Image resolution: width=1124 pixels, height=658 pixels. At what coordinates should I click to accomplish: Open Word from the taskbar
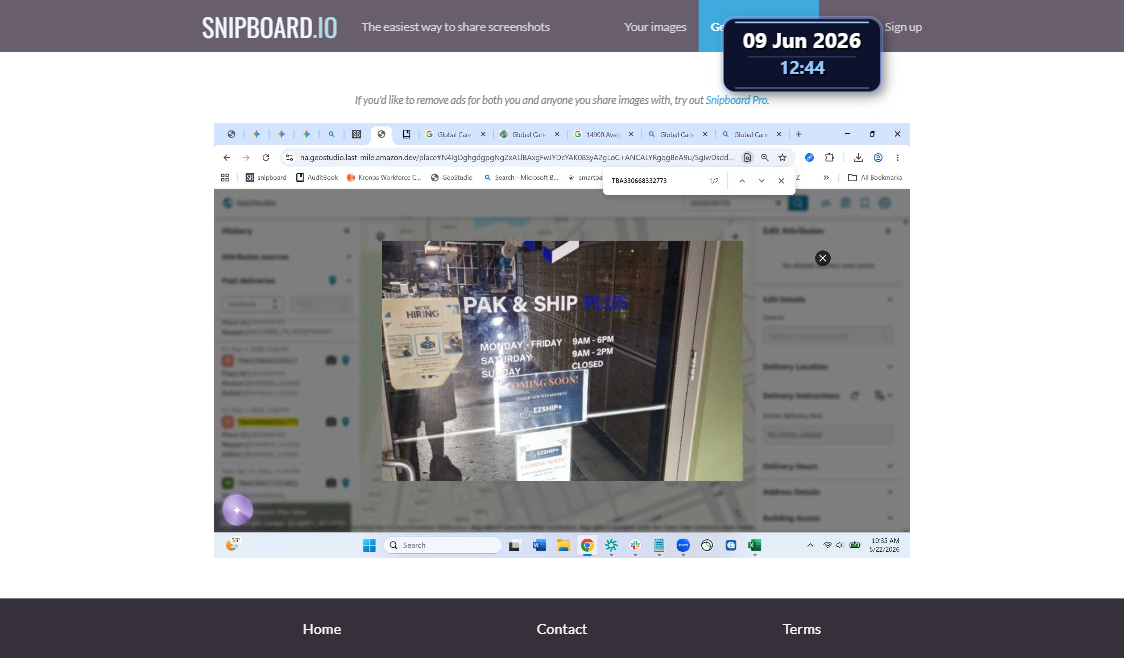pyautogui.click(x=539, y=545)
